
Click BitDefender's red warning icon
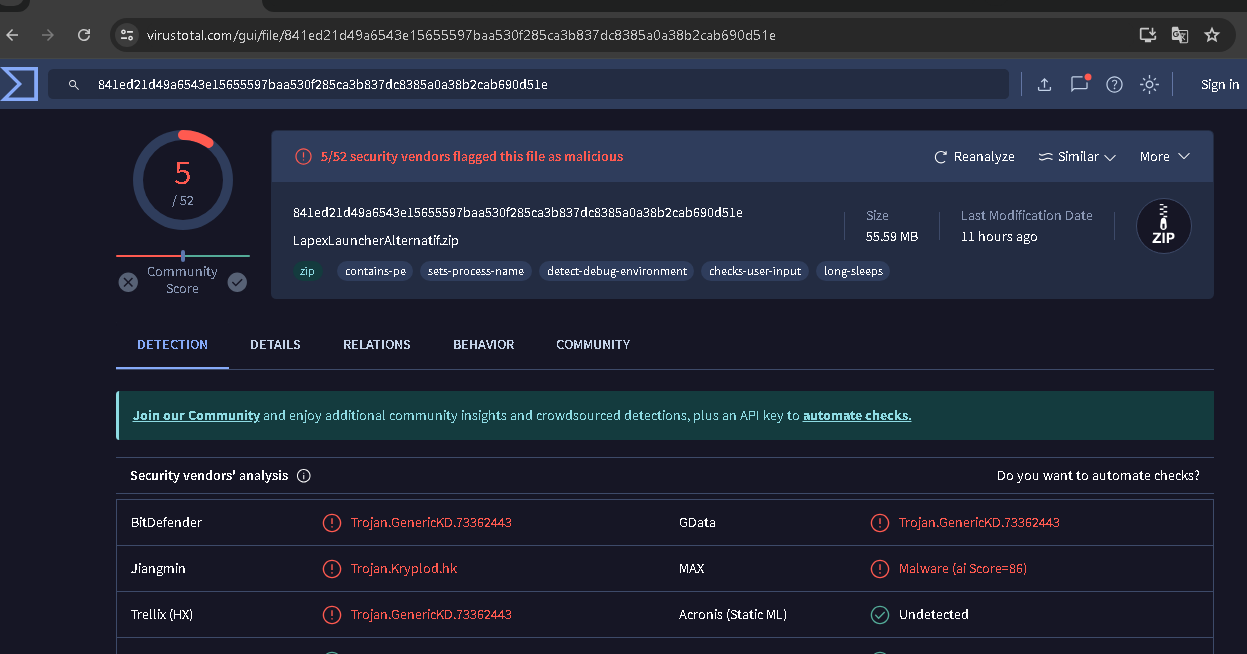tap(331, 523)
